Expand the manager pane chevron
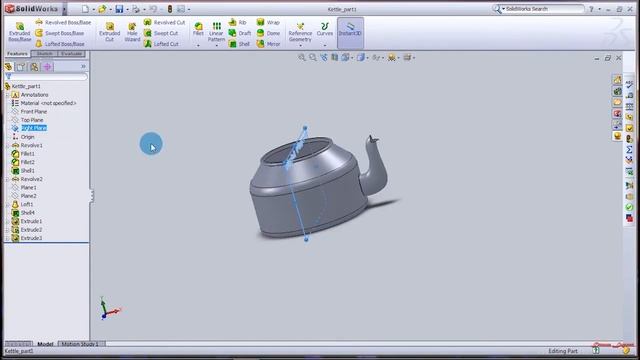The image size is (640, 360). (83, 67)
